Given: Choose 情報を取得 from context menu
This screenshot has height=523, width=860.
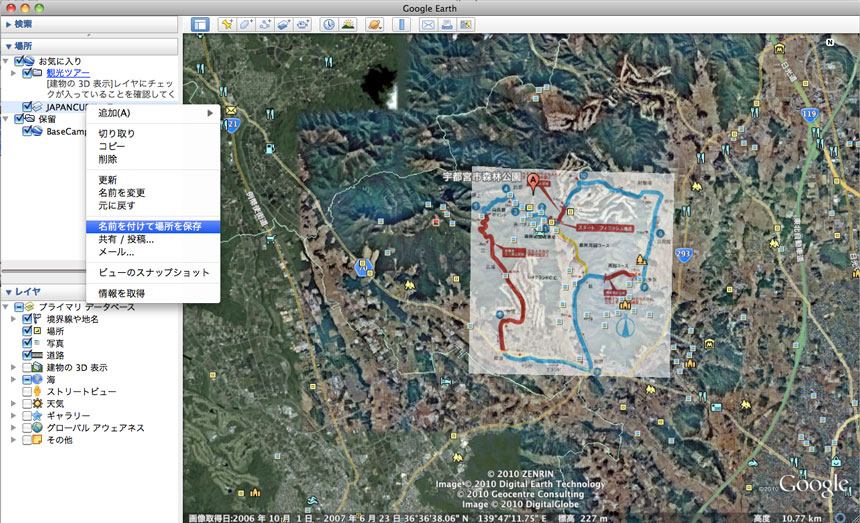Looking at the screenshot, I should 153,293.
